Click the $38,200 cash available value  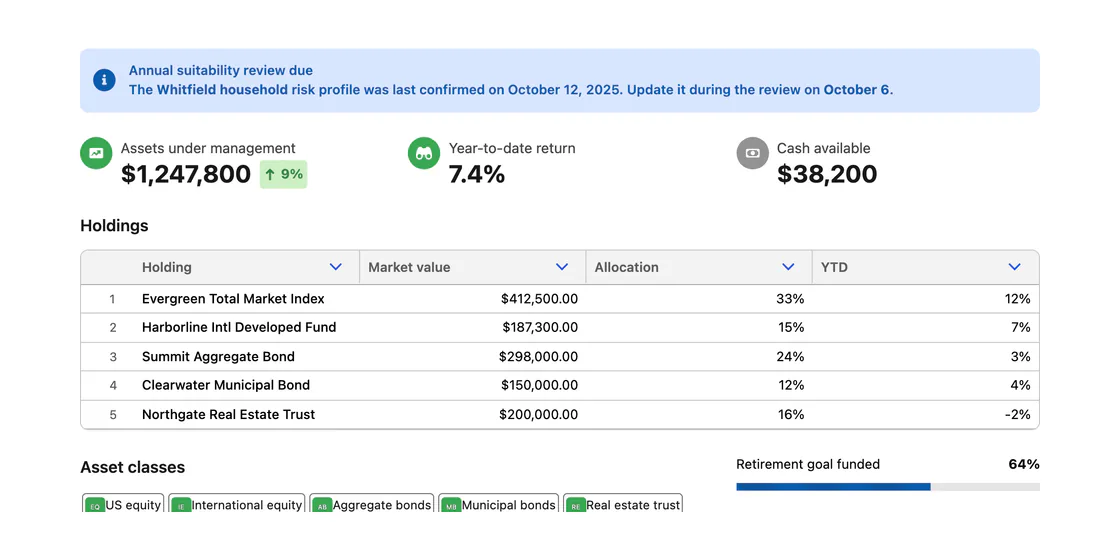(827, 174)
